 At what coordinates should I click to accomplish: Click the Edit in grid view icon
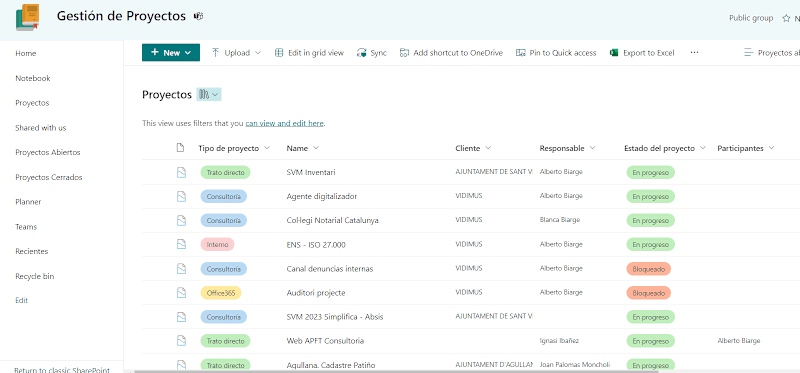click(x=279, y=53)
